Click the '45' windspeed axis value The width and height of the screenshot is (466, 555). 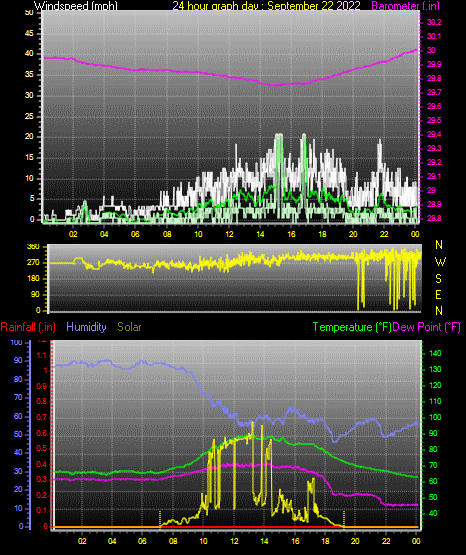29,33
